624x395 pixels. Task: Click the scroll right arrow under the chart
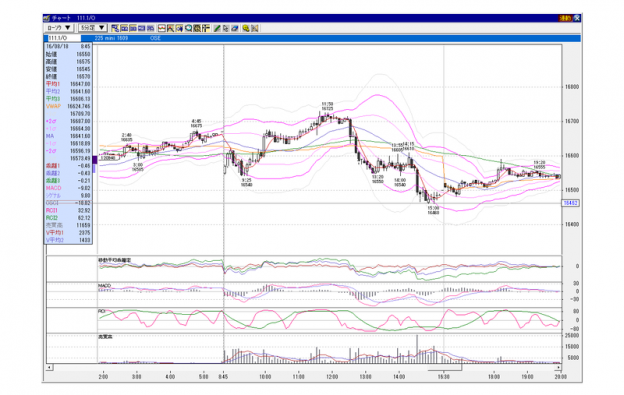559,367
